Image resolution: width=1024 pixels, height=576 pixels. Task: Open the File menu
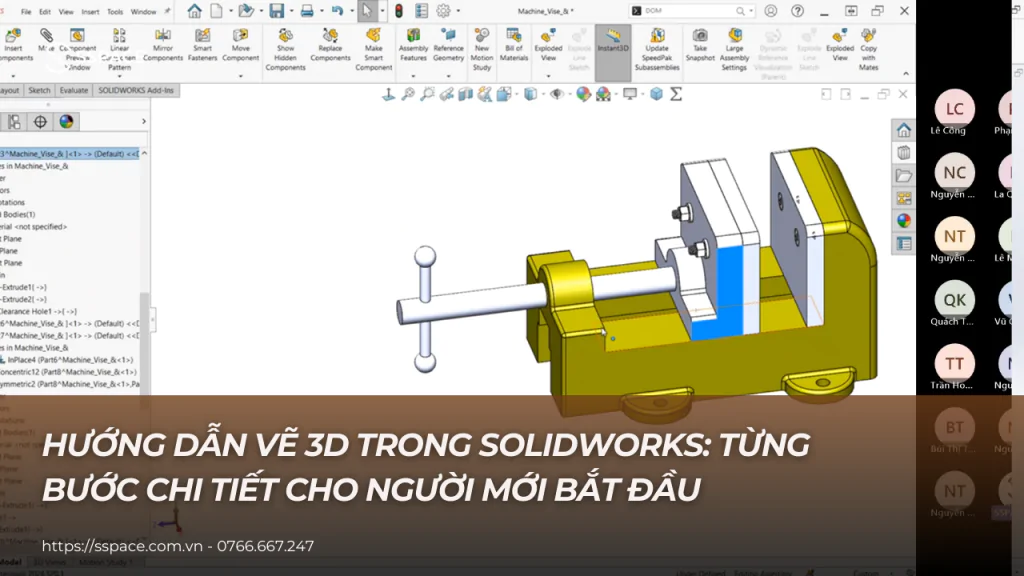[x=26, y=12]
